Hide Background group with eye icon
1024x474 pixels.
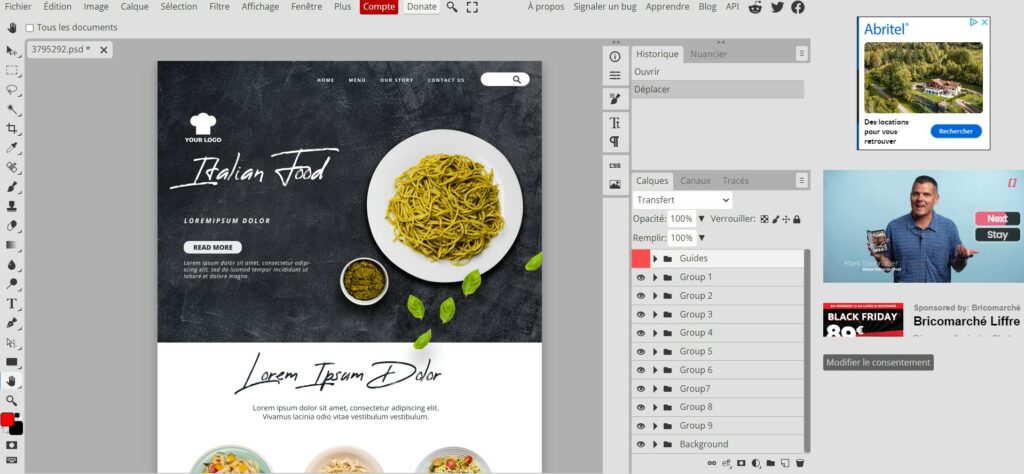[641, 444]
